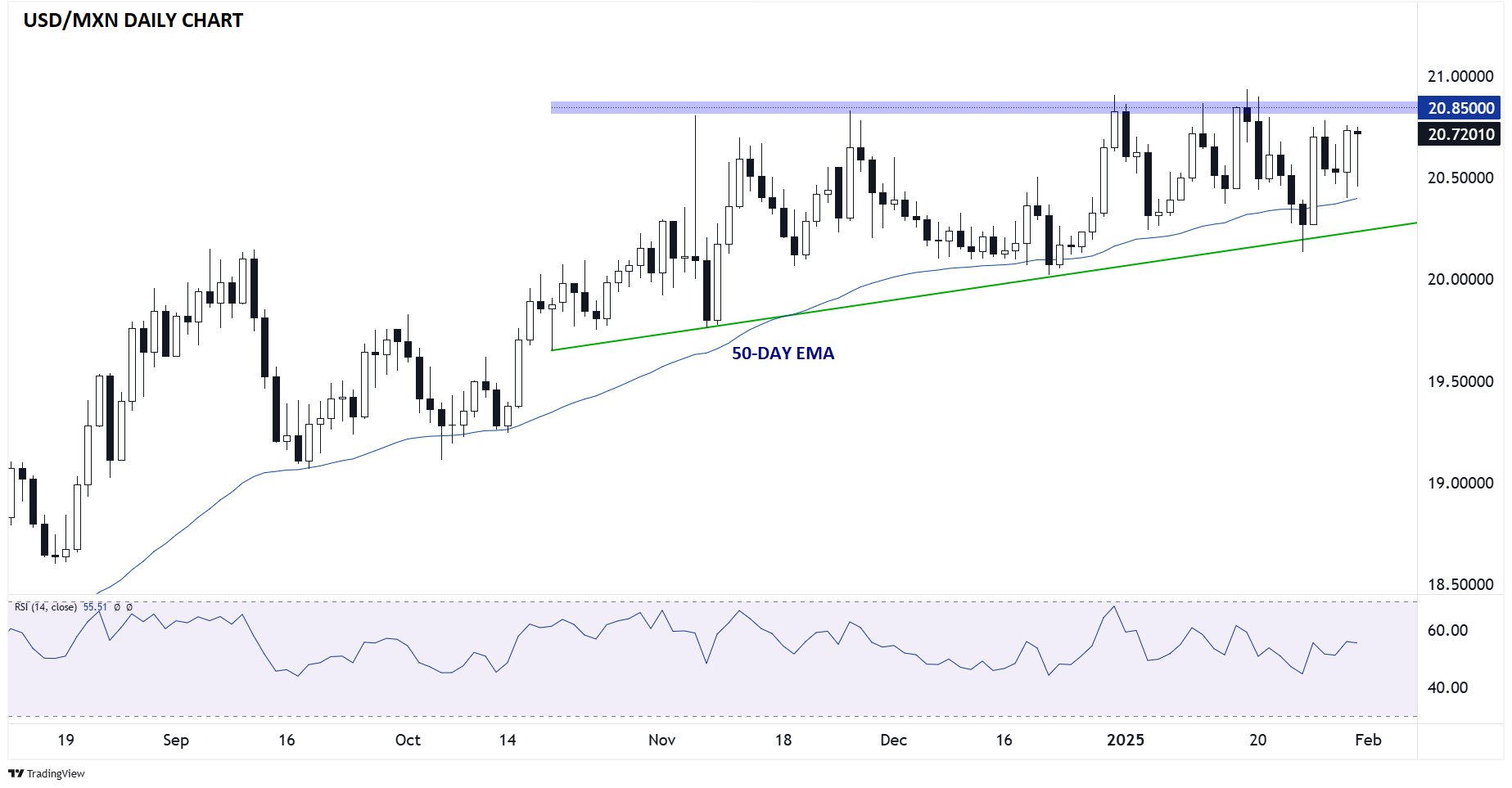Click the blue horizontal resistance zone
Image resolution: width=1512 pixels, height=788 pixels.
pos(984,107)
